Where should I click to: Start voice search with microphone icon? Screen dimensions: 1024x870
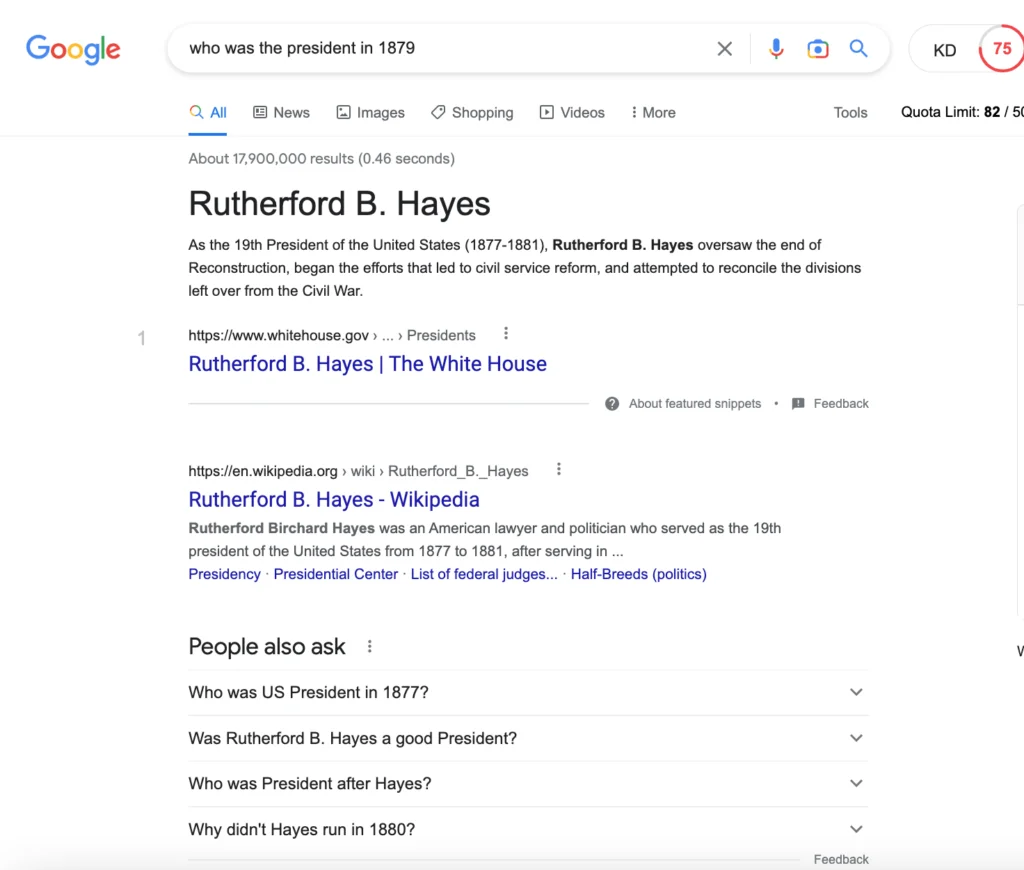pyautogui.click(x=776, y=49)
